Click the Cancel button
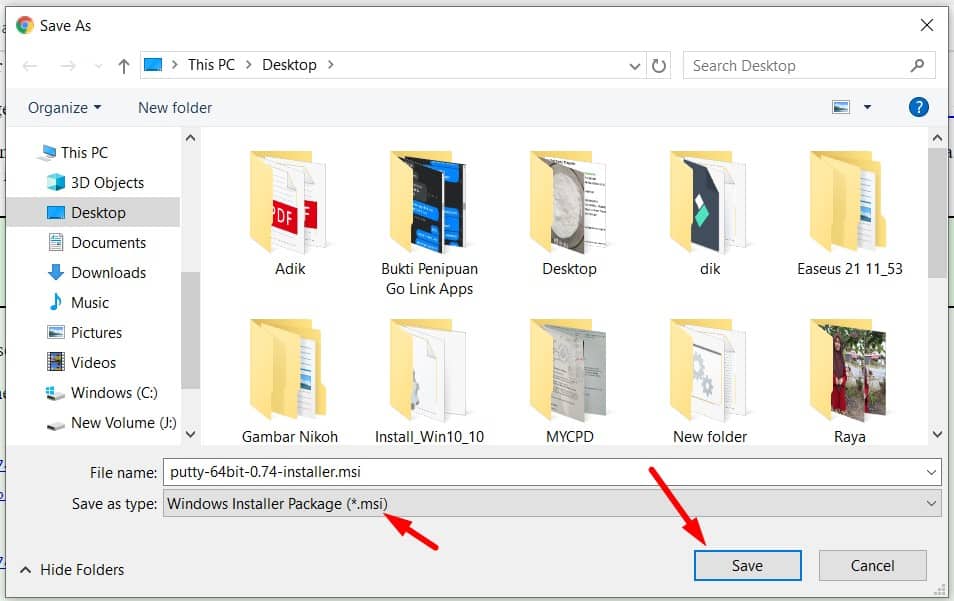Viewport: 954px width, 601px height. pyautogui.click(x=872, y=566)
